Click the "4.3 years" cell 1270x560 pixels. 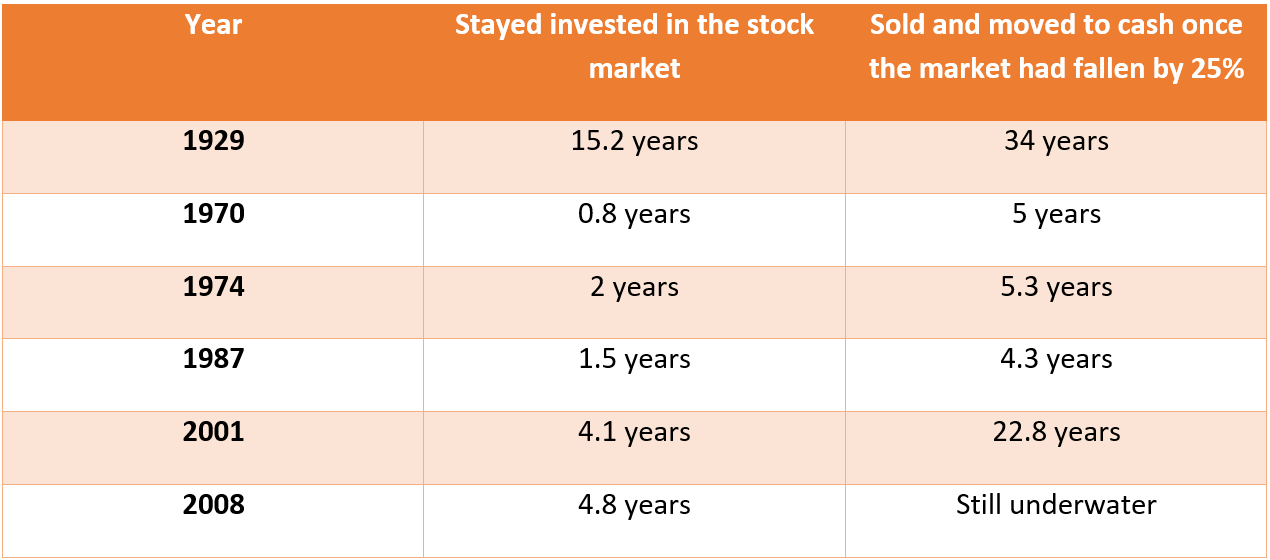coord(1056,359)
